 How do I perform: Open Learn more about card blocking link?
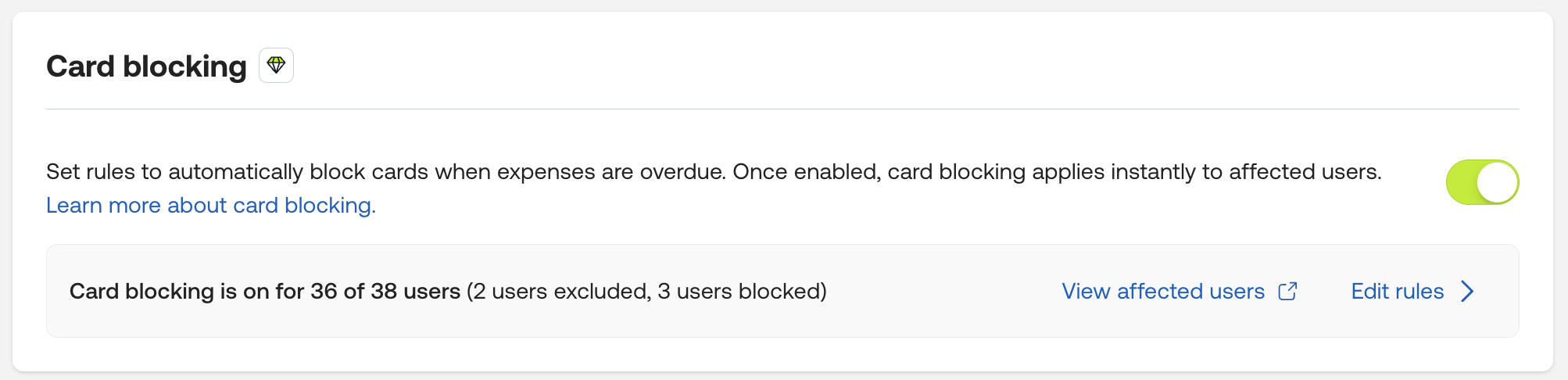click(x=211, y=205)
